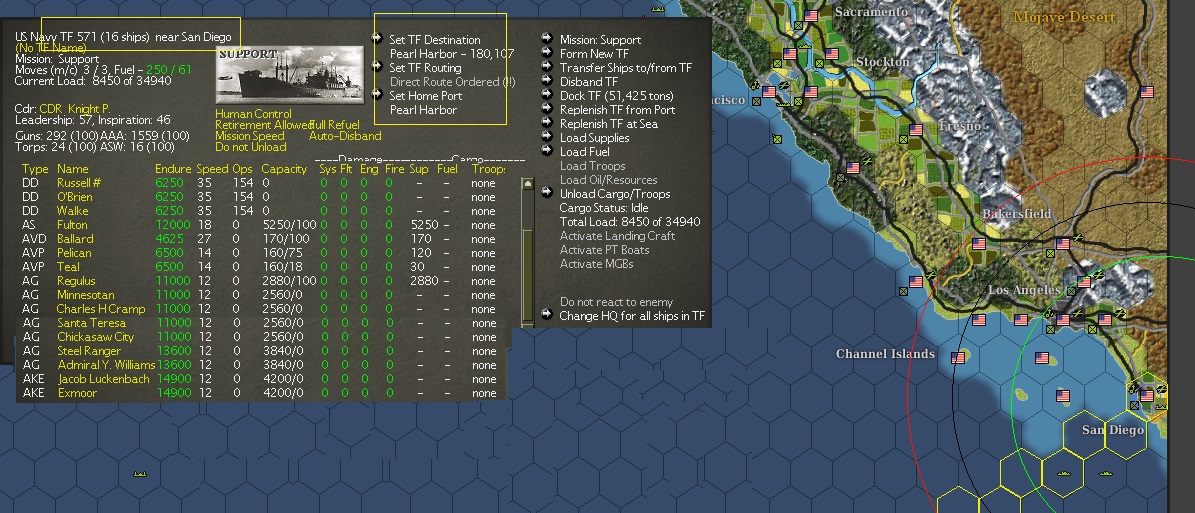Click the ship list scrollbar thumb
Screen dimensions: 1195x513
coord(527,274)
